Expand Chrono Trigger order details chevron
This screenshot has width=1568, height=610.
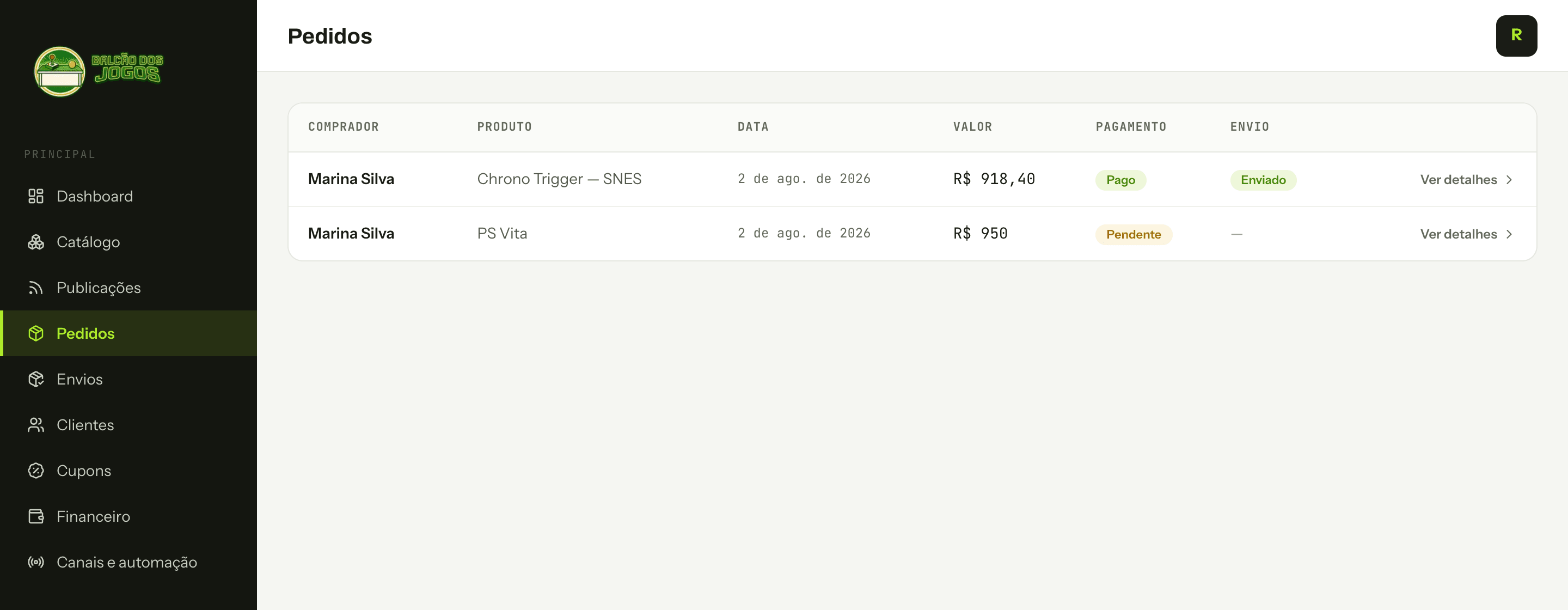tap(1509, 180)
